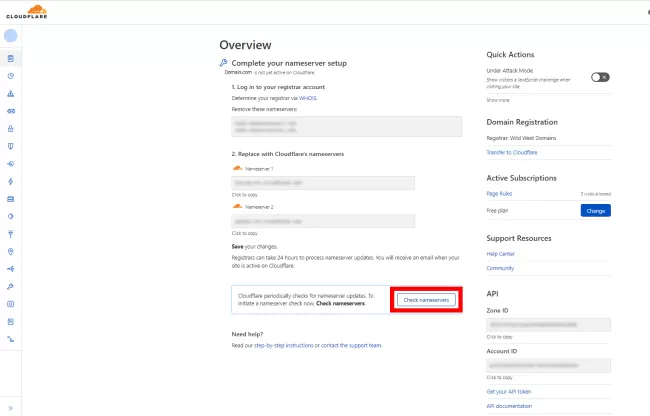Open DNS hierarchy icon in sidebar
This screenshot has height=416, width=650.
[11, 94]
